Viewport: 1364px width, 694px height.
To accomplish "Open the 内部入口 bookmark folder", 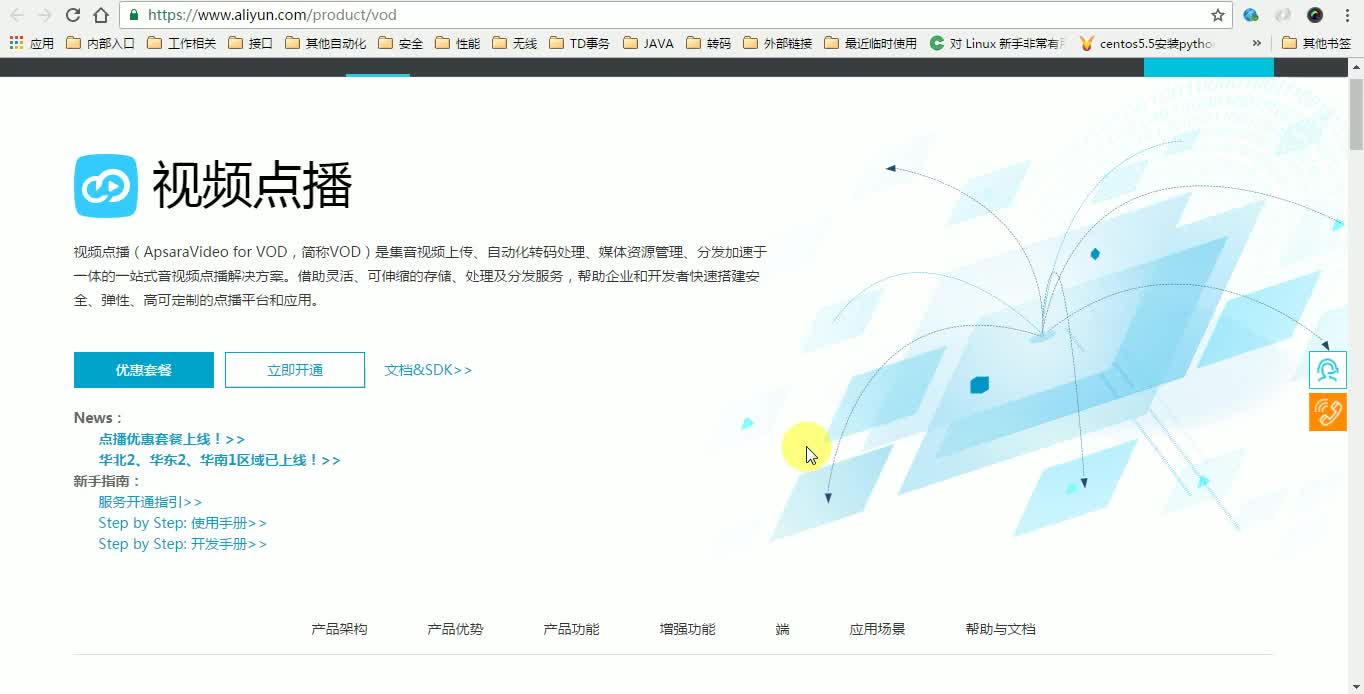I will (x=100, y=43).
